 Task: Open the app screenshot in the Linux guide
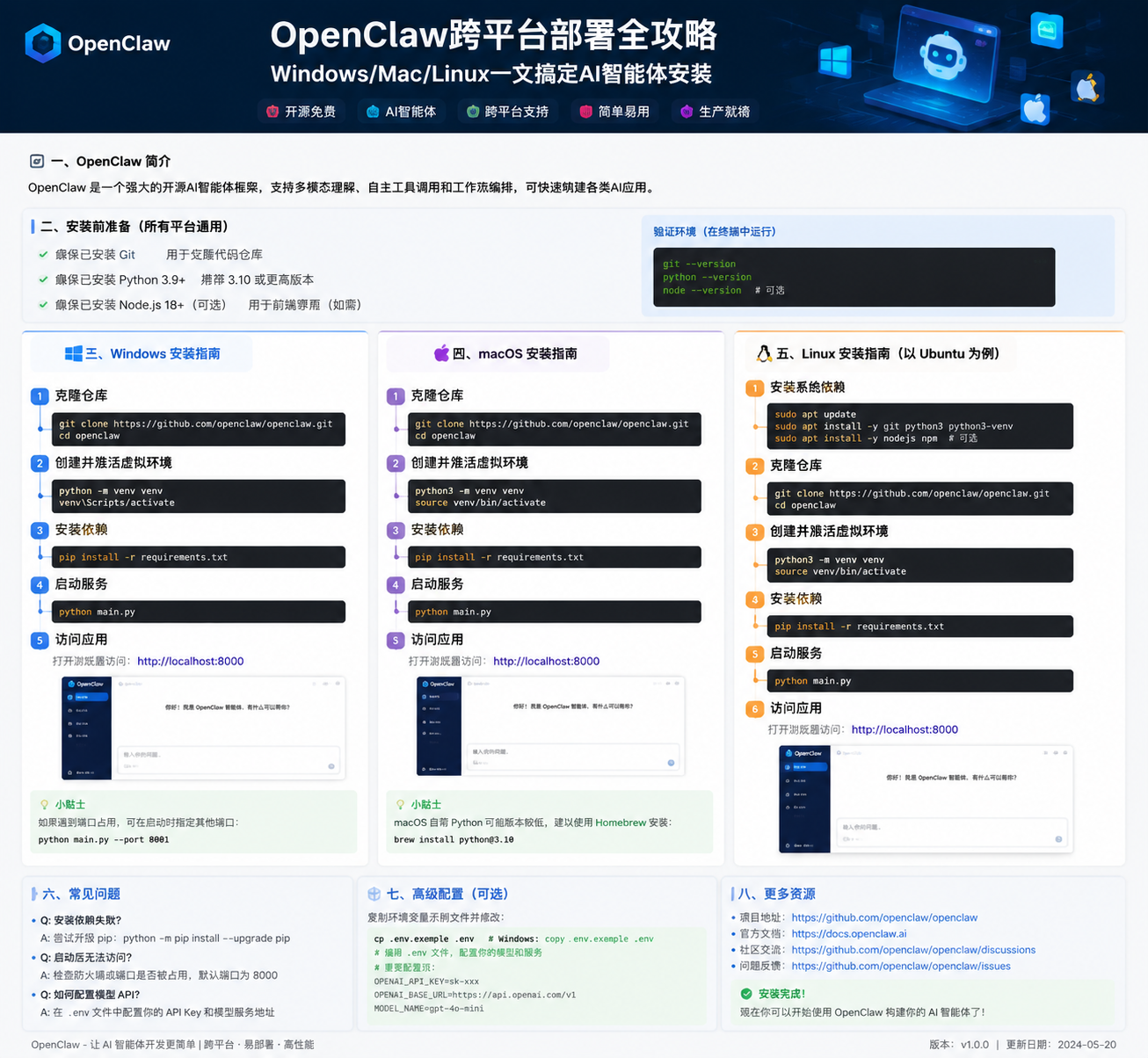pos(926,800)
